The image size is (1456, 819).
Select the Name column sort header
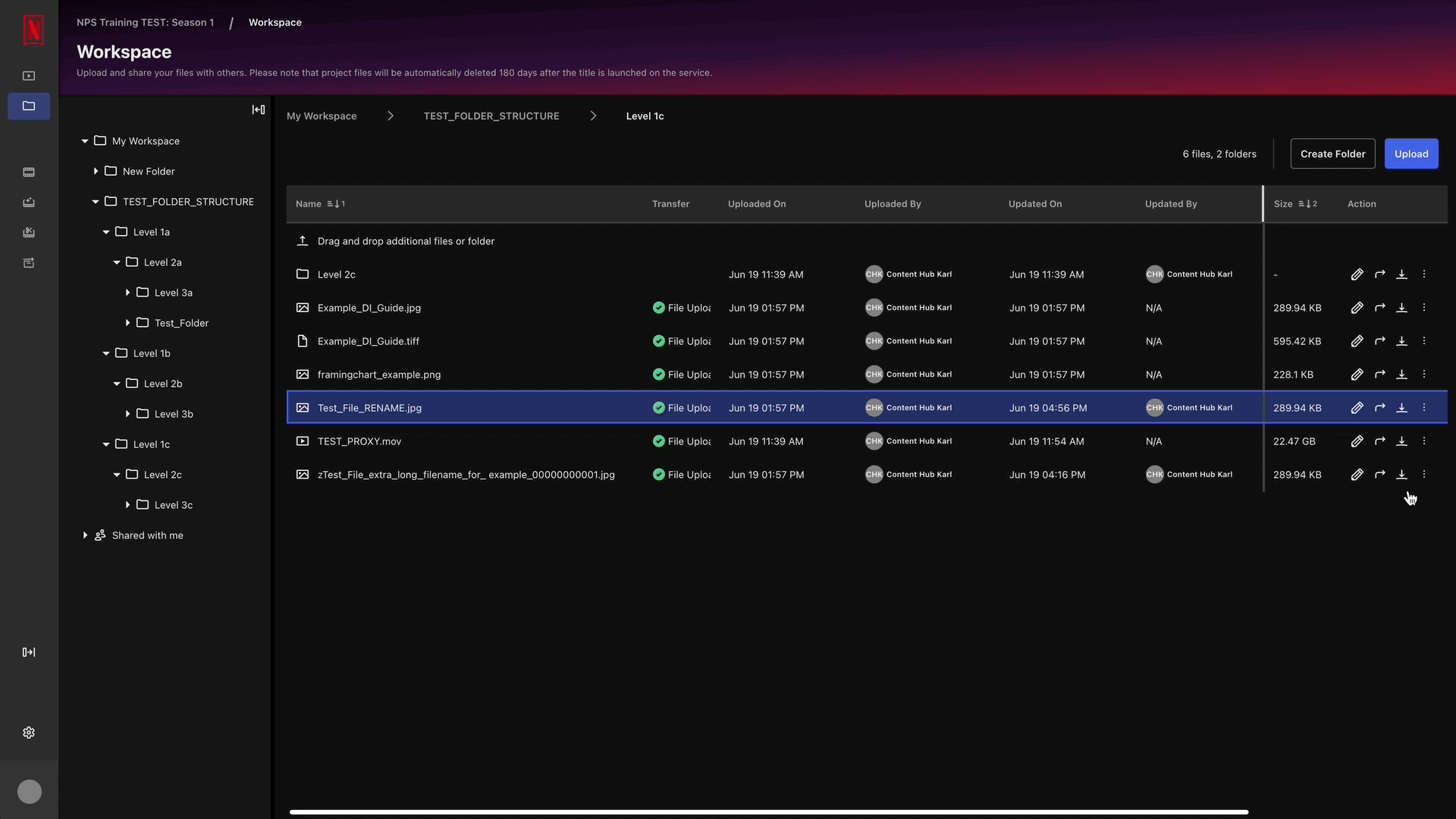pyautogui.click(x=320, y=203)
